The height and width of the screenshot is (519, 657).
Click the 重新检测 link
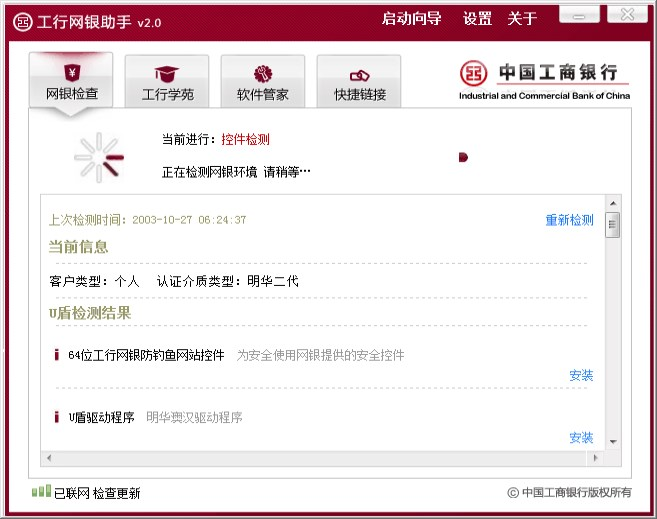[569, 220]
